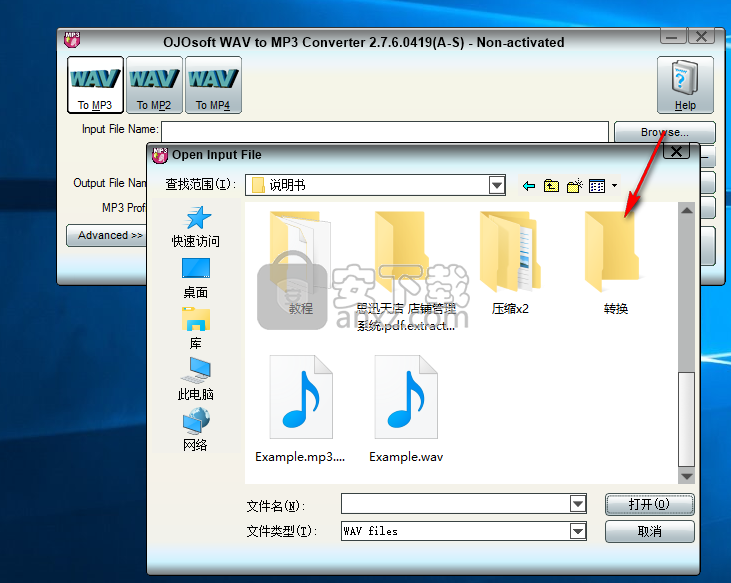Go up one folder level
Image resolution: width=731 pixels, height=583 pixels.
551,186
